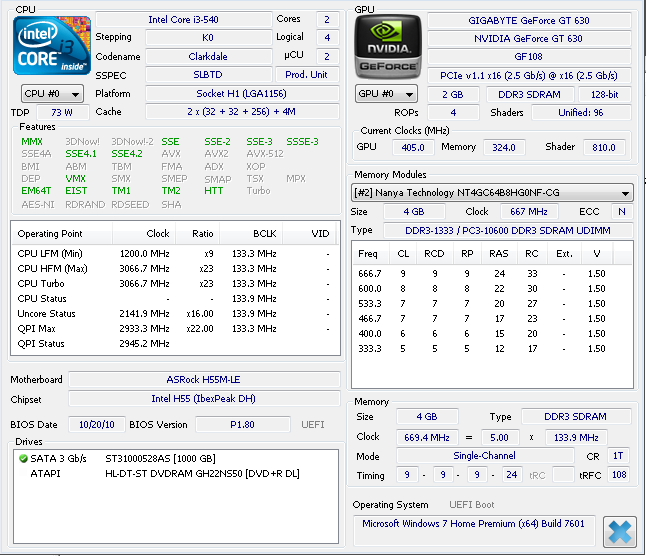
Task: Select the CPU HFM (Max) row
Action: coord(175,269)
